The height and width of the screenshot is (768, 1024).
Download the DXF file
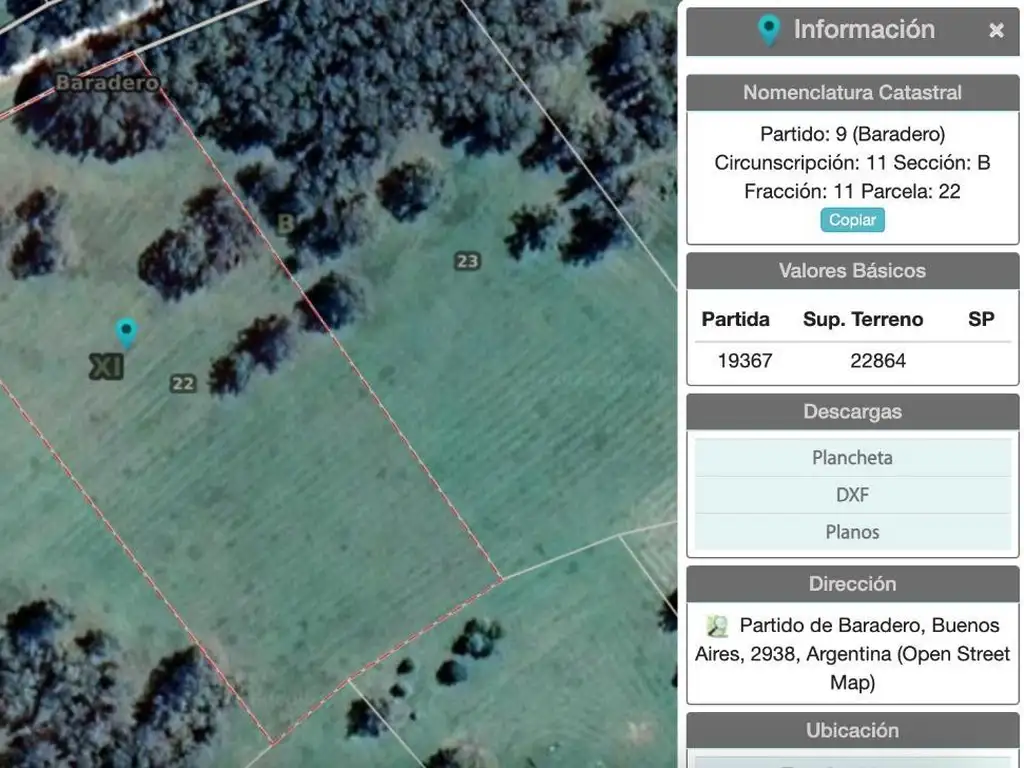point(852,495)
